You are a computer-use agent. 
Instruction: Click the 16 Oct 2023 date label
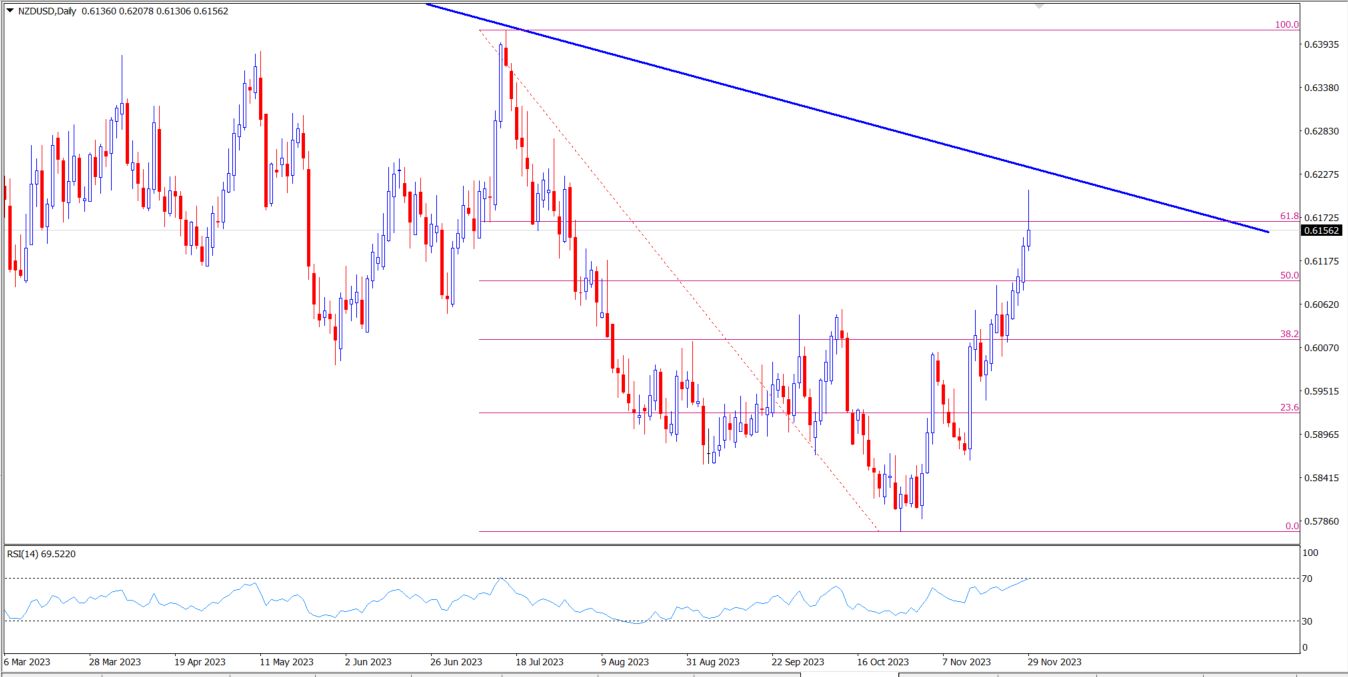click(884, 662)
